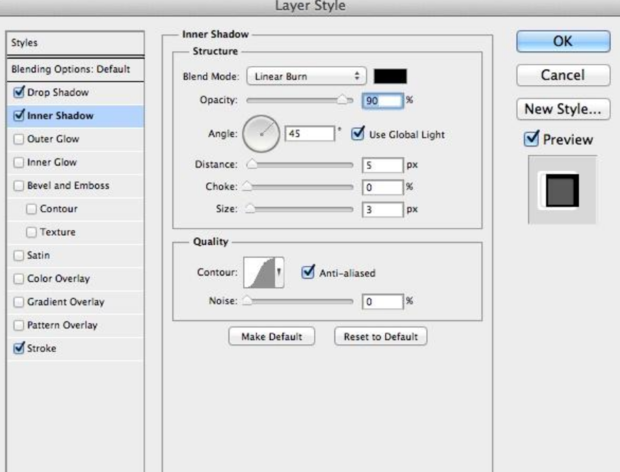The width and height of the screenshot is (620, 472).
Task: Click the Distance value field
Action: (x=382, y=165)
